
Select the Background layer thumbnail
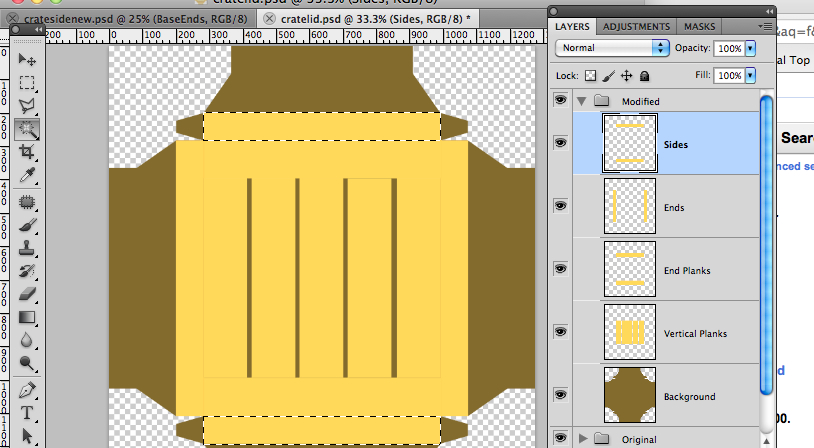(630, 395)
